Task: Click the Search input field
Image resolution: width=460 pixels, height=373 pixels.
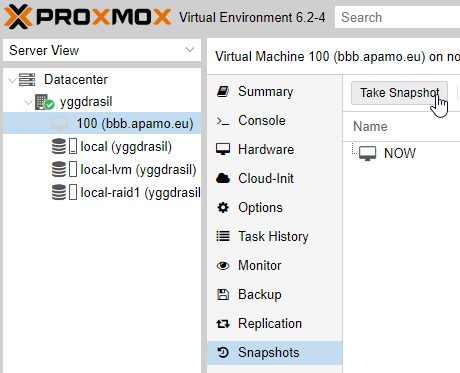Action: point(397,17)
